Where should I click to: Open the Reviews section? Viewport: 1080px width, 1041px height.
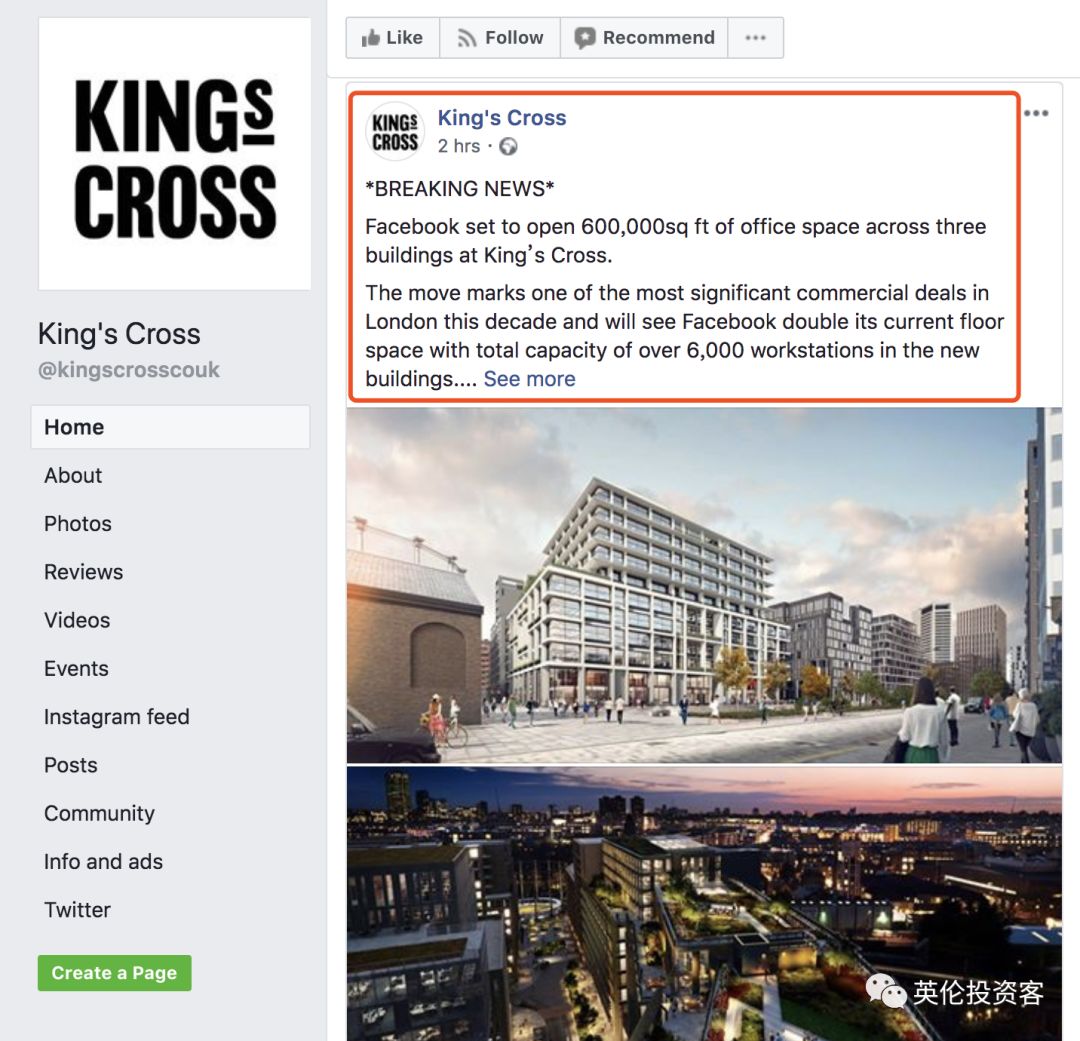click(83, 572)
